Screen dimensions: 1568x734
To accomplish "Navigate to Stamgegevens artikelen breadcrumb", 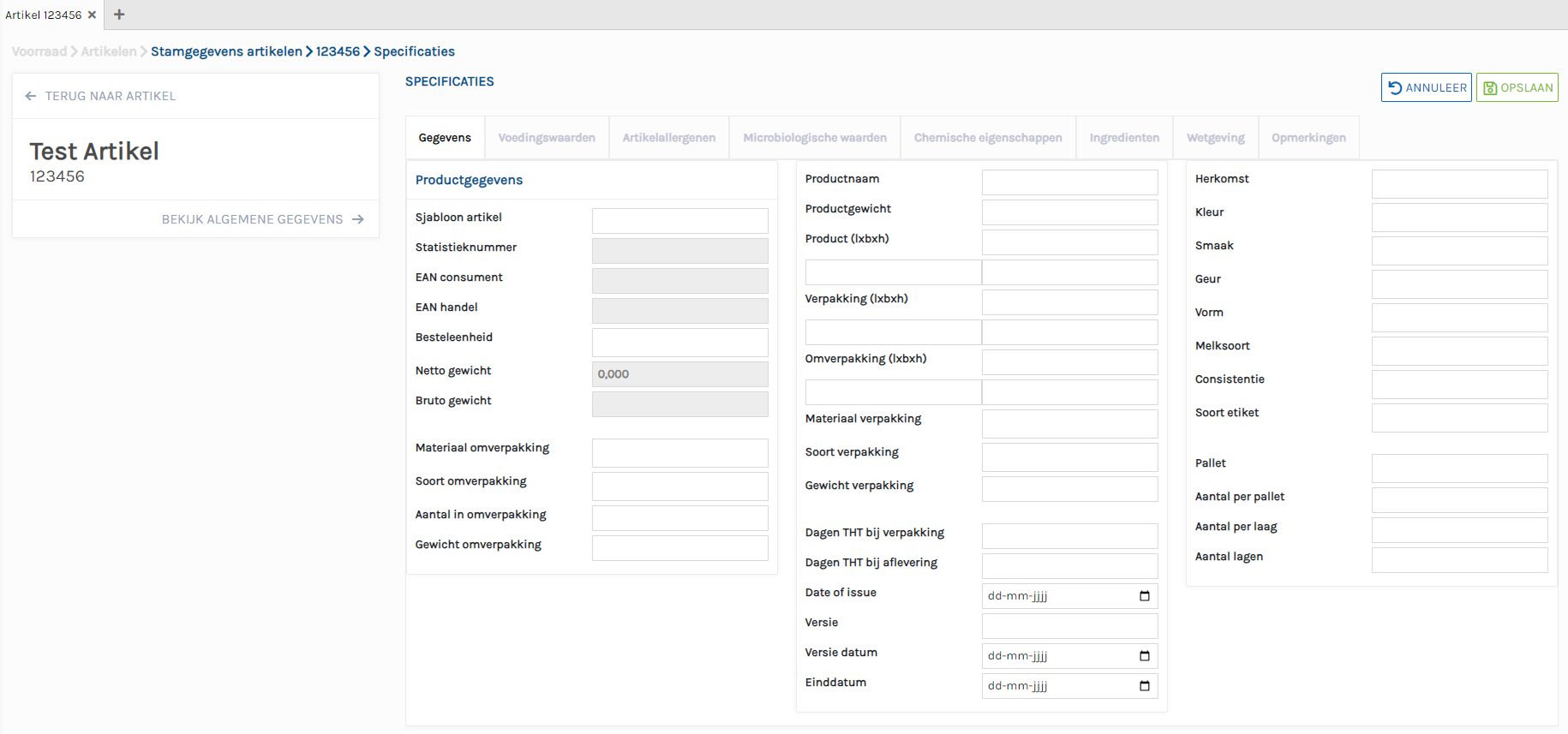I will click(226, 51).
